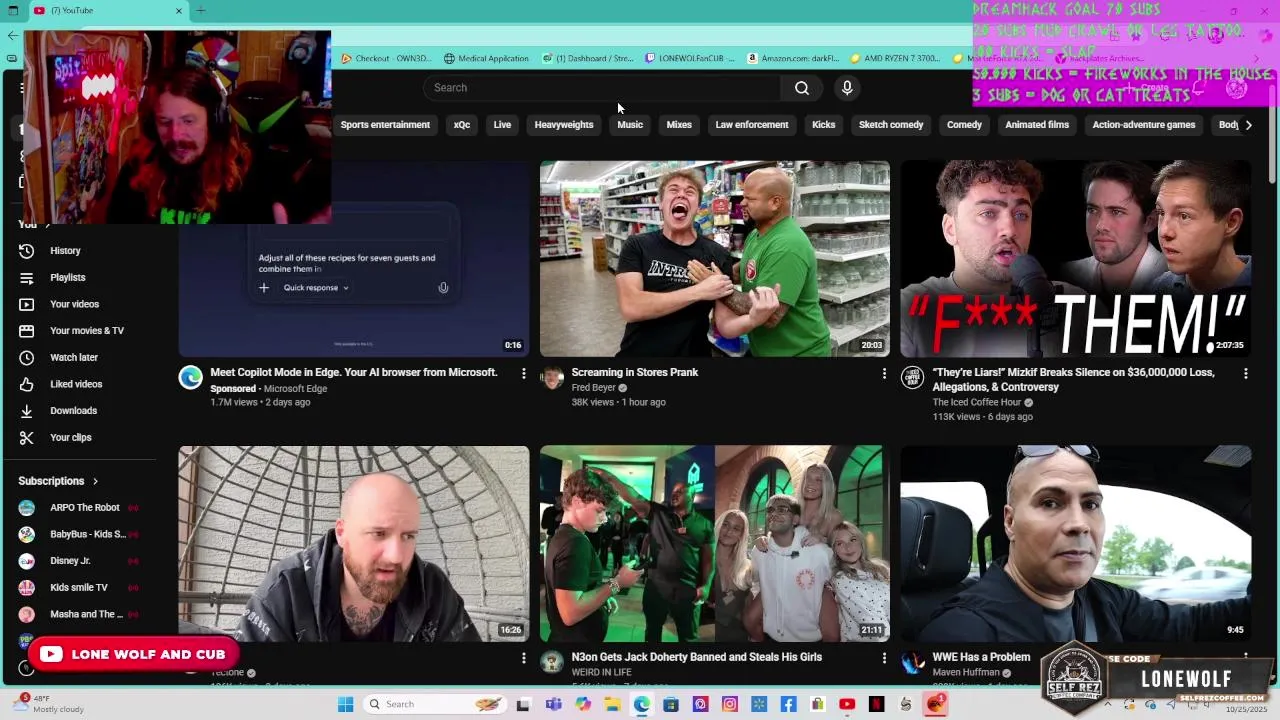Viewport: 1280px width, 720px height.
Task: Select the Heavyweights chip
Action: click(x=564, y=125)
